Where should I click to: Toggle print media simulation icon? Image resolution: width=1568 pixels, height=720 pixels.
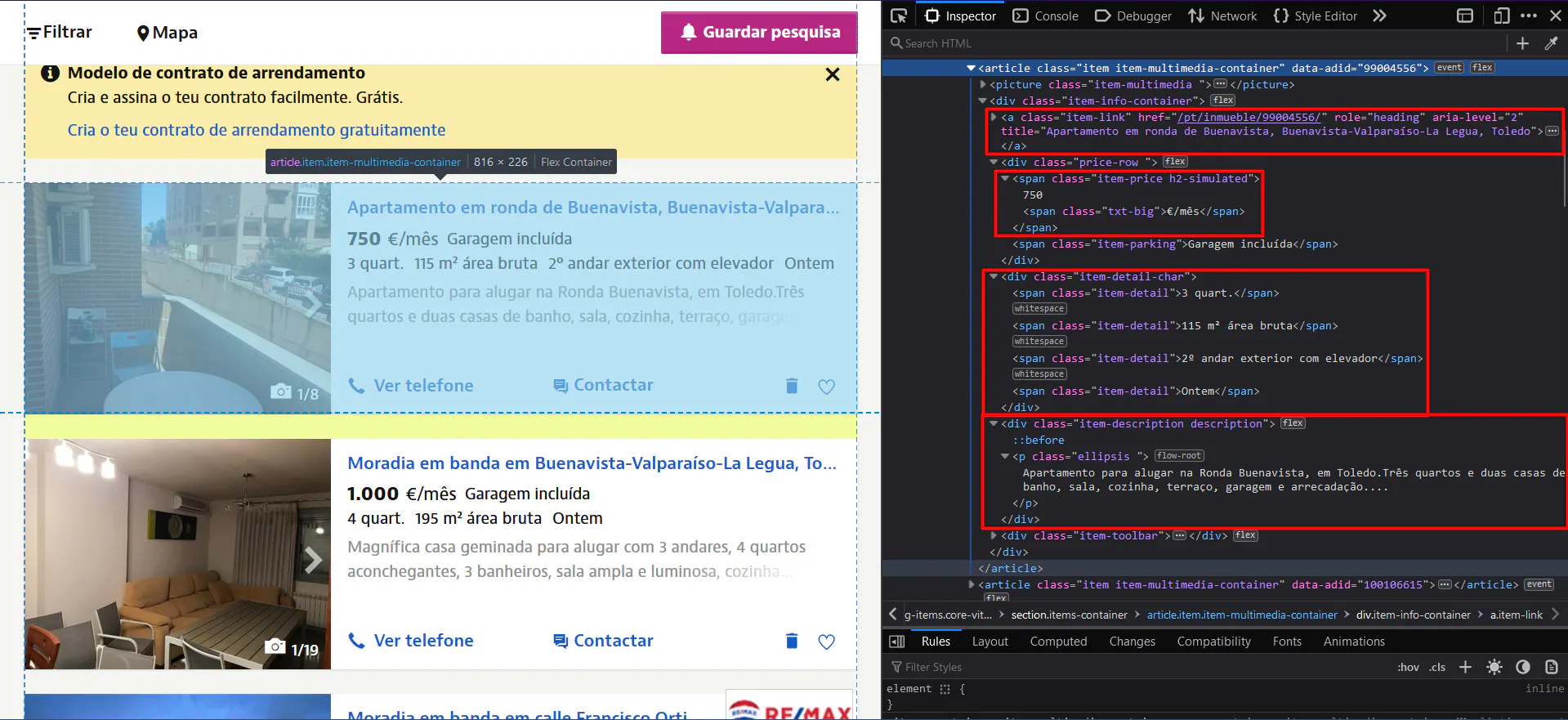coord(1551,667)
